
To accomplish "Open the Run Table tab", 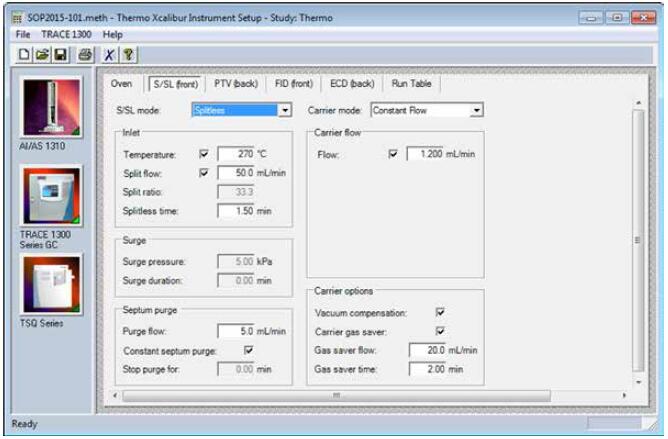I will coord(412,84).
